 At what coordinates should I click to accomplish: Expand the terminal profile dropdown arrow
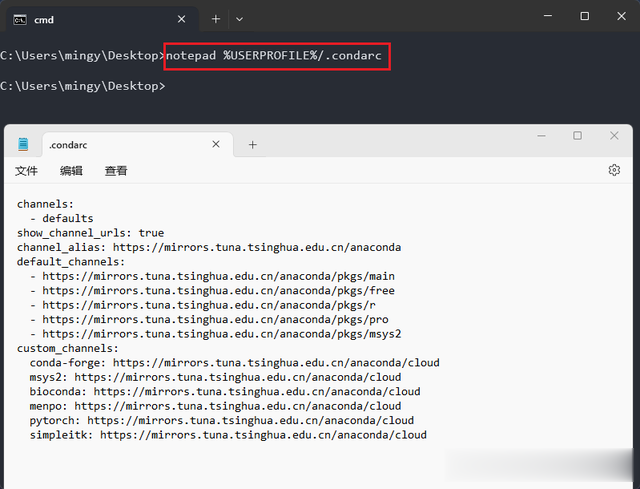[x=240, y=19]
